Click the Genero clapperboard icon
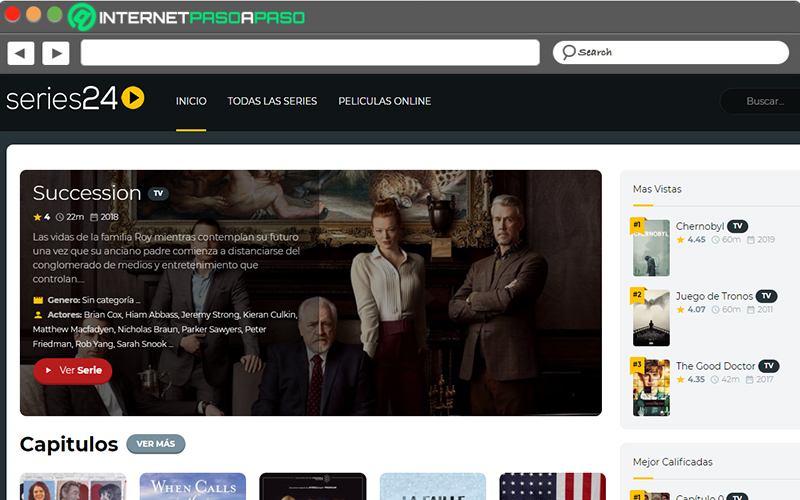 click(x=38, y=300)
